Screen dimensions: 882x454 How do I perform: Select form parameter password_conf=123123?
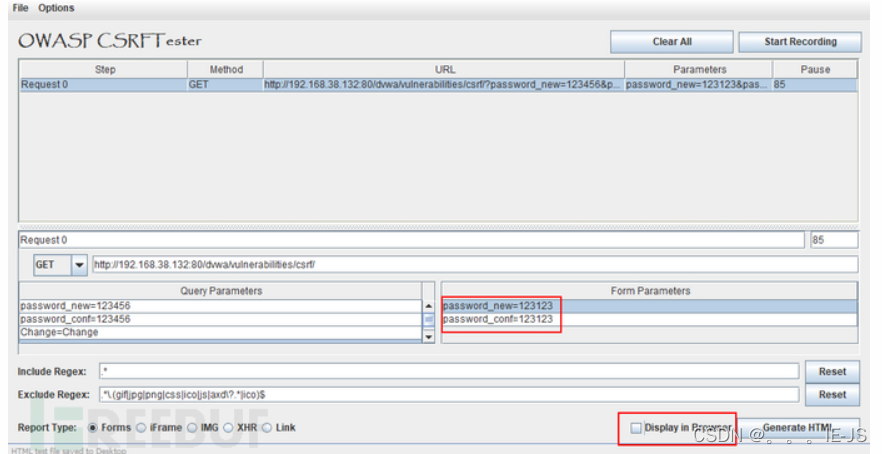[x=650, y=320]
